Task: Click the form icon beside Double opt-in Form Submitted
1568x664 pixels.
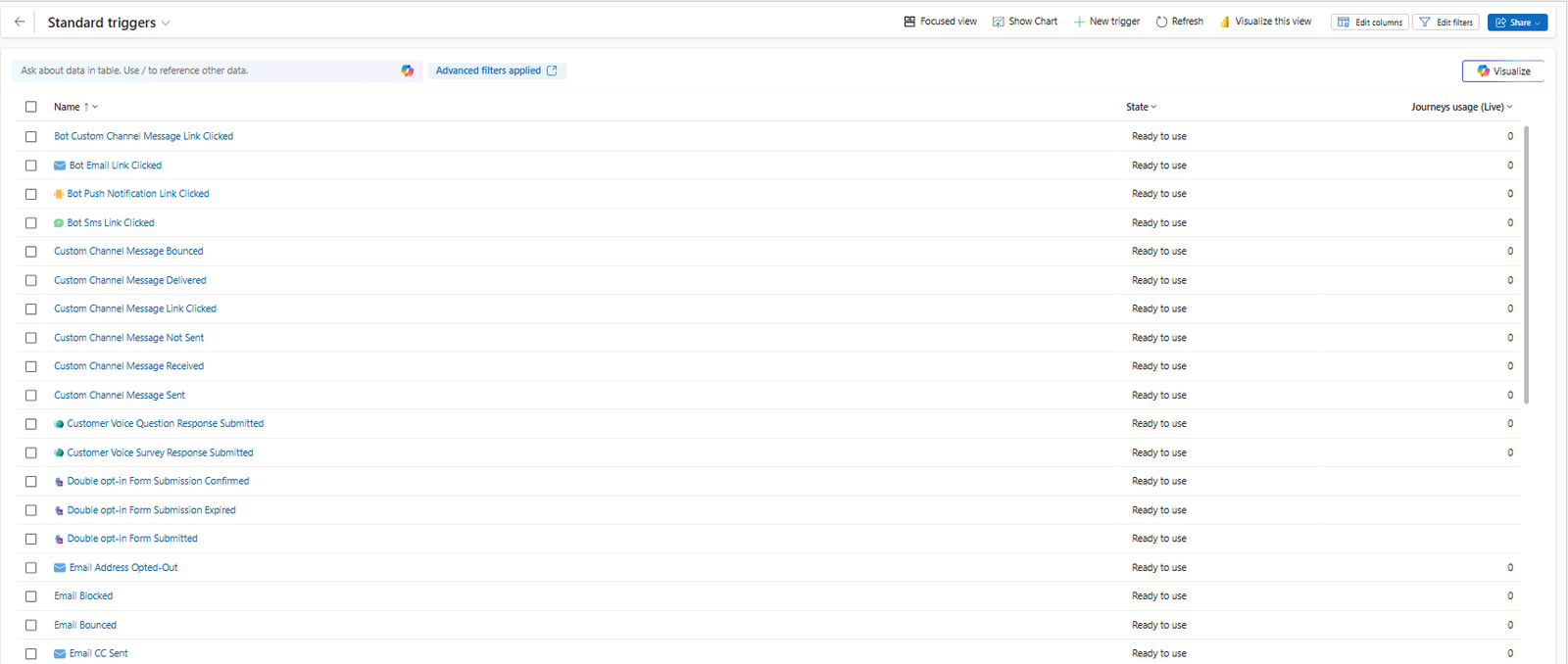Action: (59, 539)
